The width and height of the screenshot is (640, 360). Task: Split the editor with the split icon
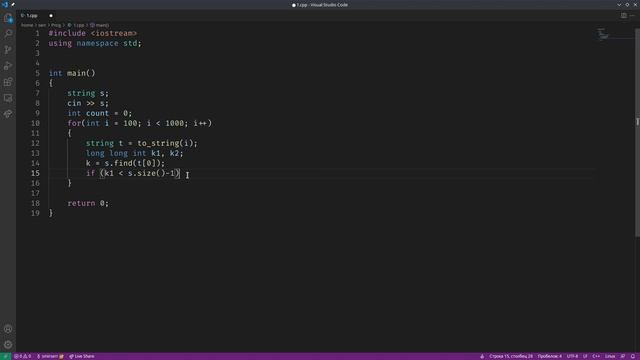[x=624, y=16]
